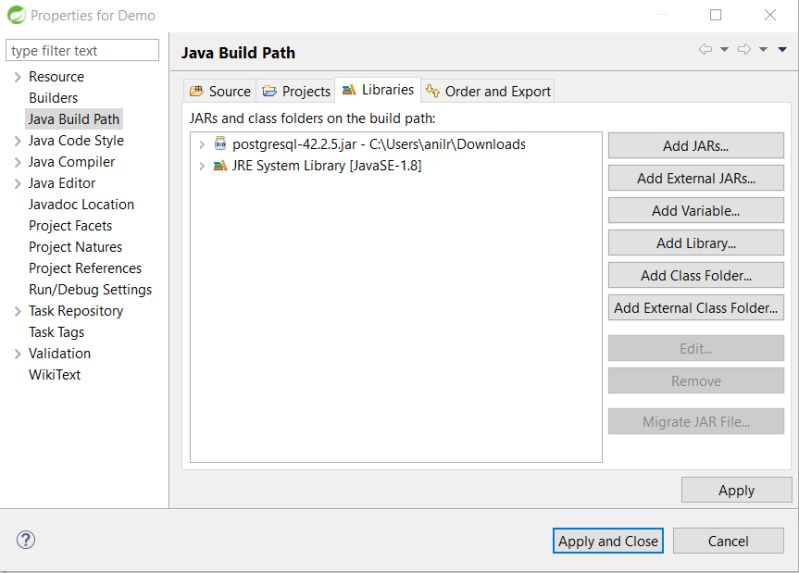Image resolution: width=799 pixels, height=573 pixels.
Task: Click the forward navigation arrow icon
Action: pyautogui.click(x=744, y=49)
